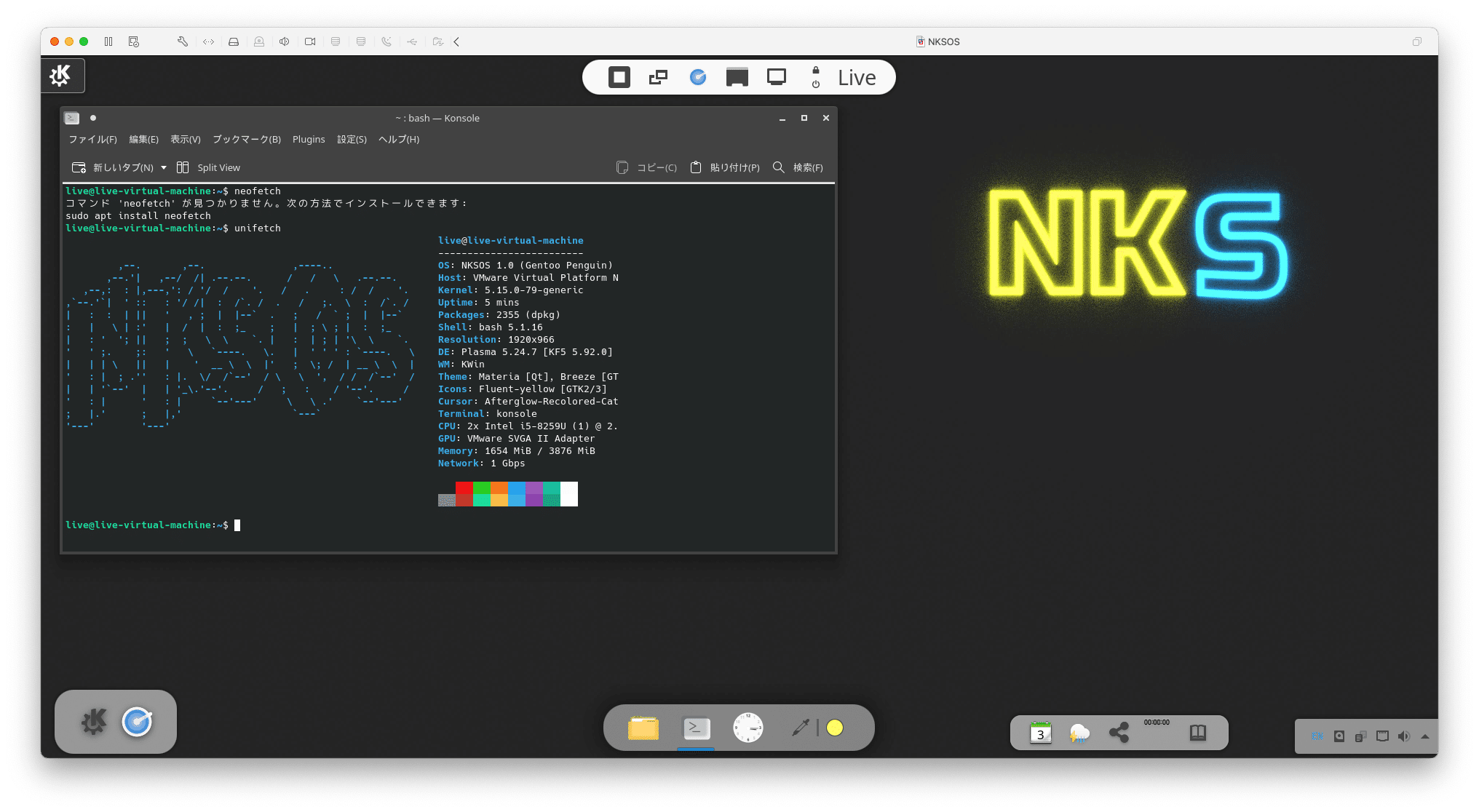Click the Konsole terminal icon in dock
The image size is (1479, 812).
point(697,728)
